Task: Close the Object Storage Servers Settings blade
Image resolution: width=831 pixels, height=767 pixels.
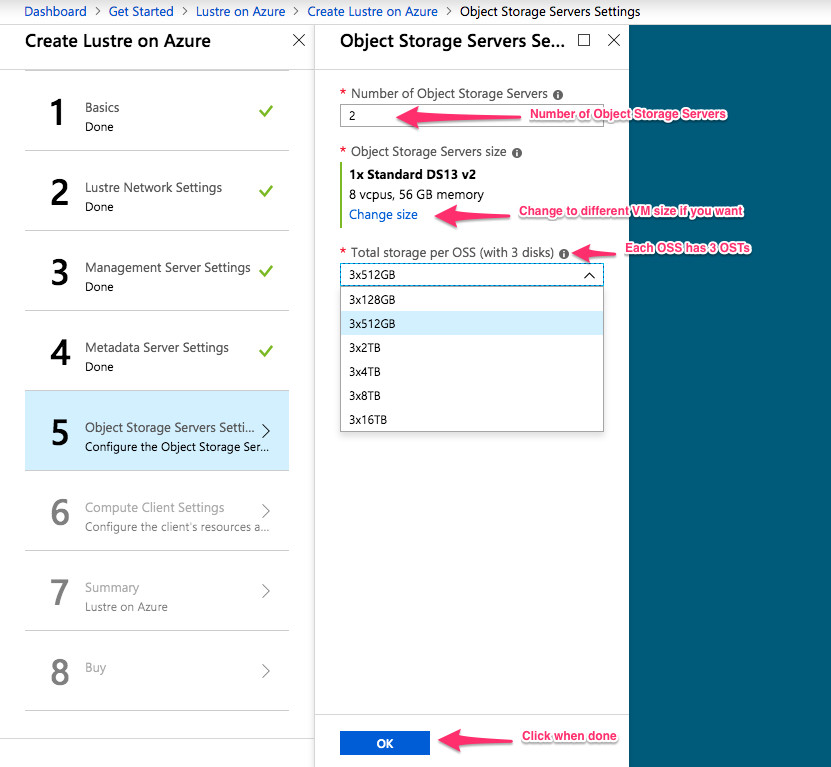Action: coord(614,40)
